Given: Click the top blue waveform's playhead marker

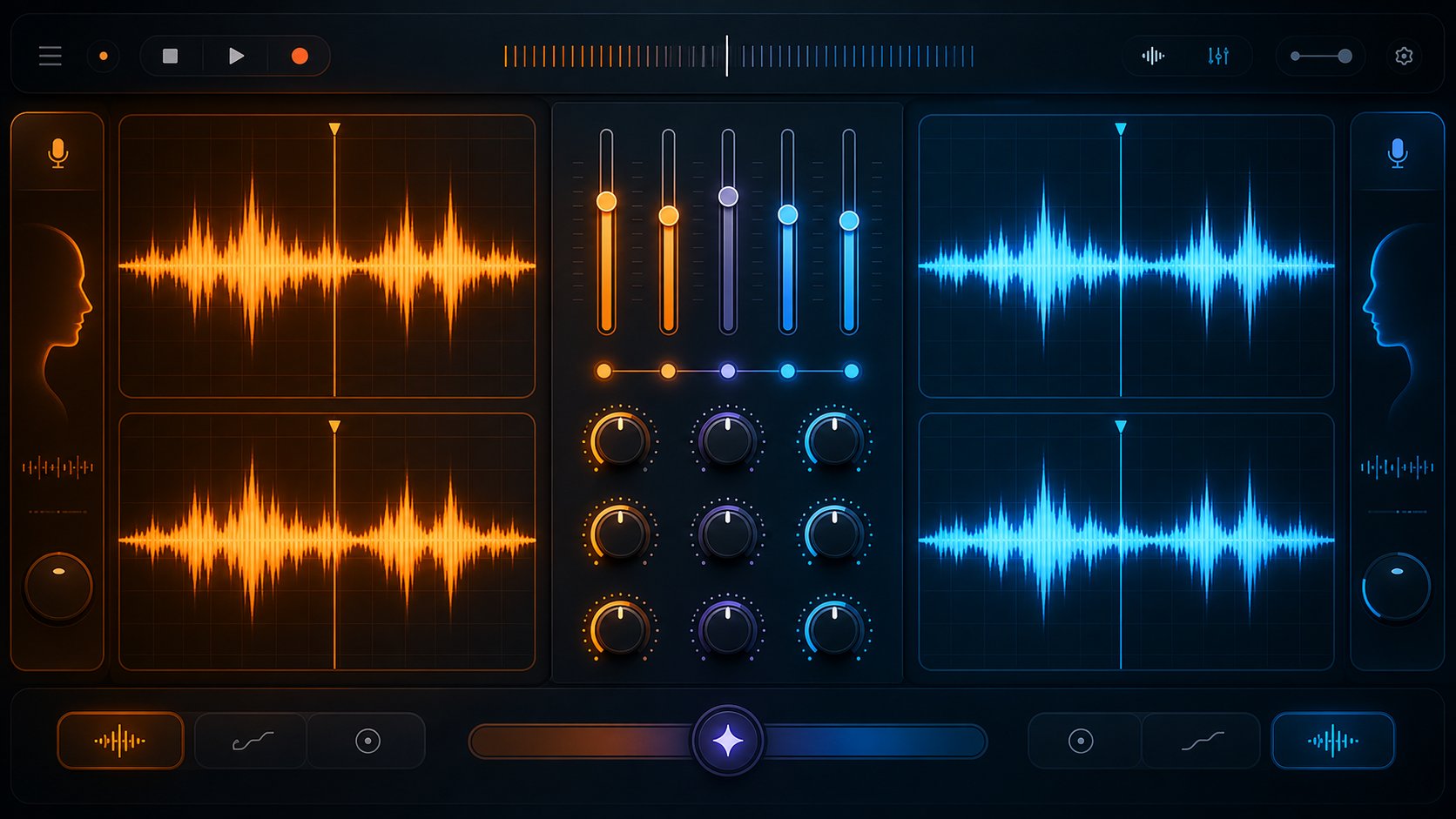Looking at the screenshot, I should 1121,129.
